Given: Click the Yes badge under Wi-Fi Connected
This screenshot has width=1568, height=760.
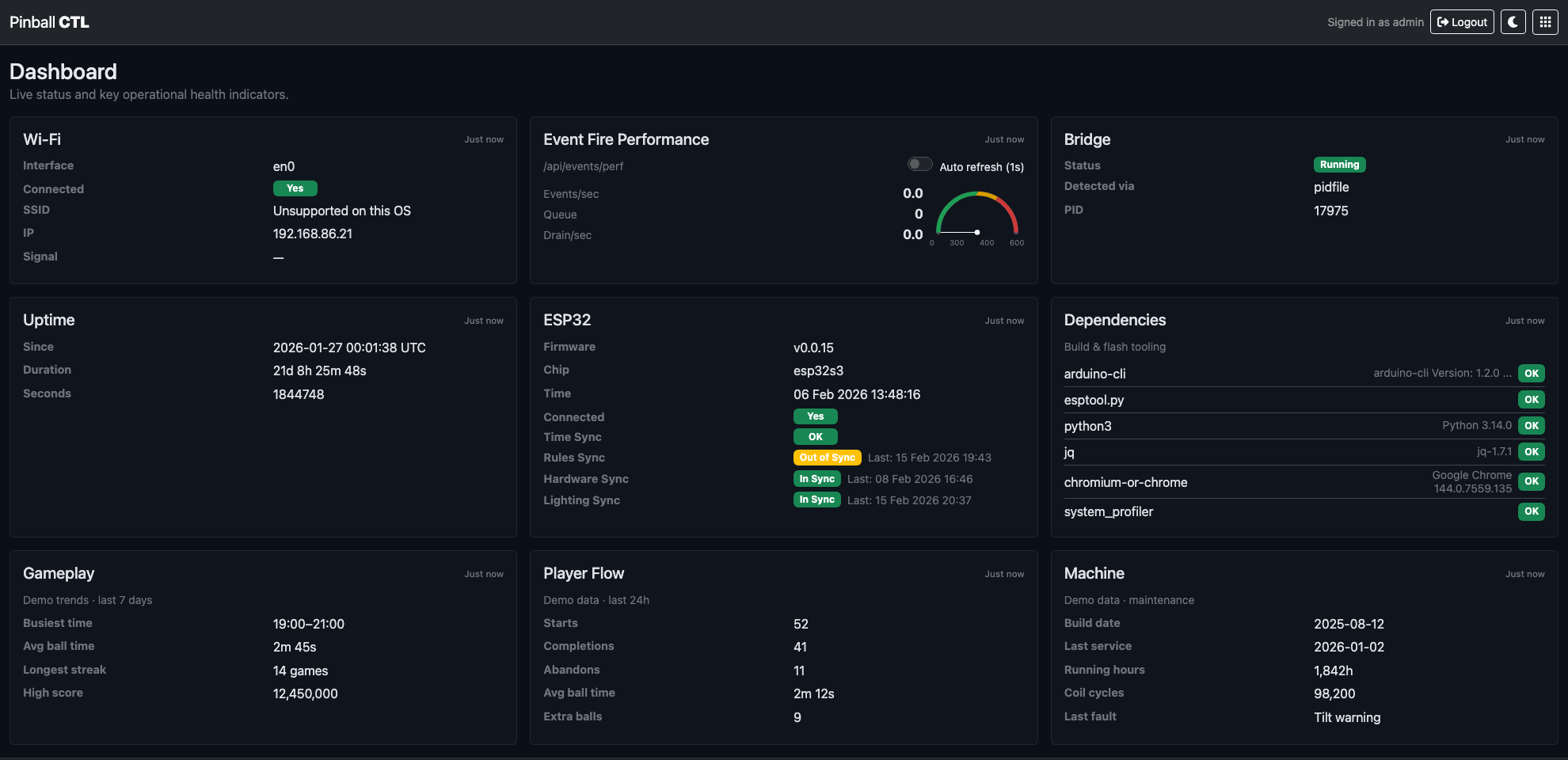Looking at the screenshot, I should coord(295,188).
